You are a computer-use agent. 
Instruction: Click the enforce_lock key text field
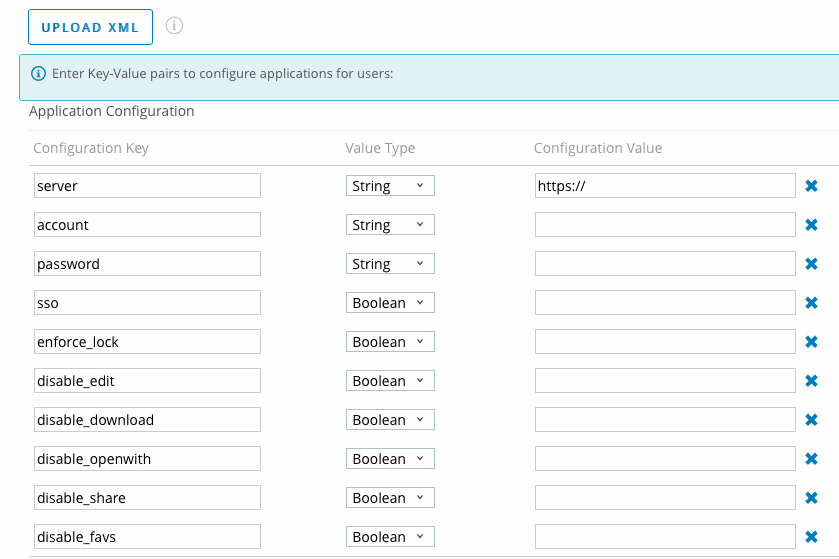click(x=146, y=342)
